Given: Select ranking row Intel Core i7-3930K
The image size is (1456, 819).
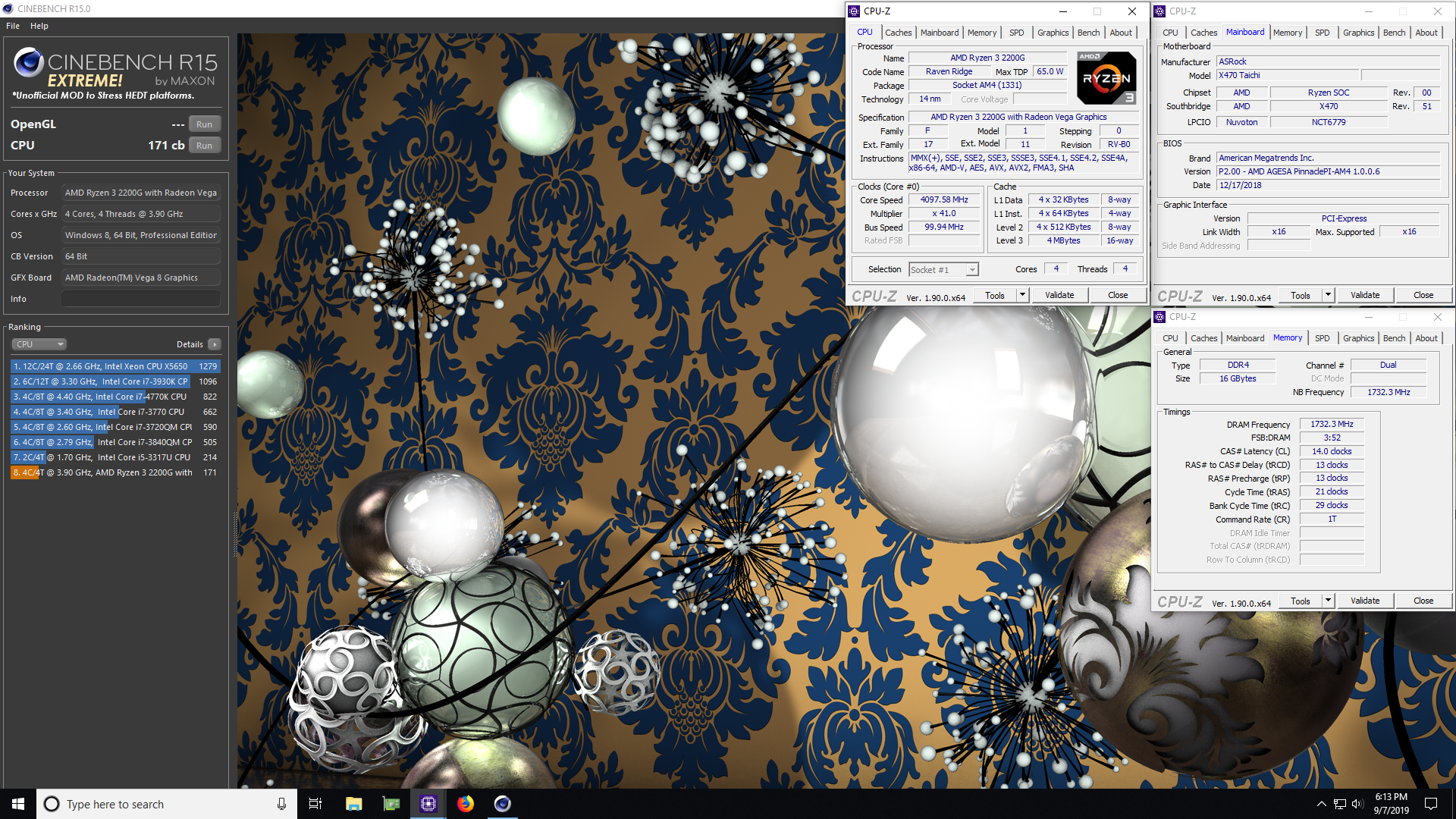Looking at the screenshot, I should [115, 381].
